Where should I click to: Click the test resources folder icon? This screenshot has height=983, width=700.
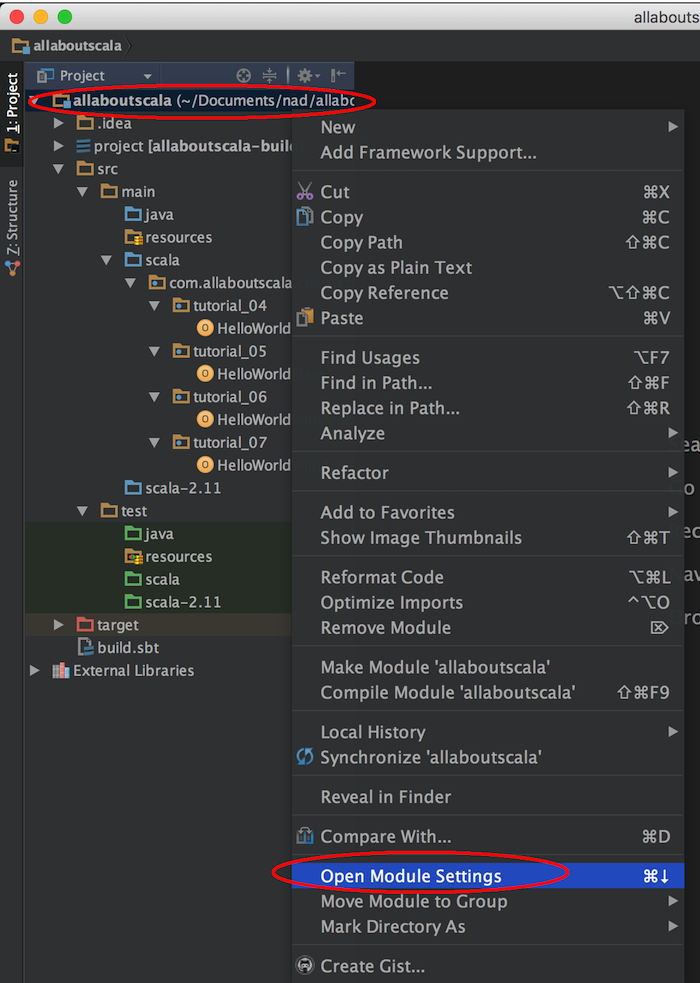click(x=133, y=556)
